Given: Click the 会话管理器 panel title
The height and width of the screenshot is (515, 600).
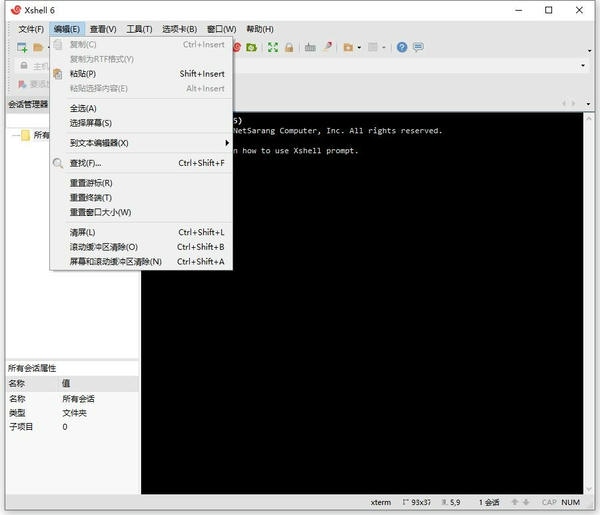Looking at the screenshot, I should (x=28, y=104).
